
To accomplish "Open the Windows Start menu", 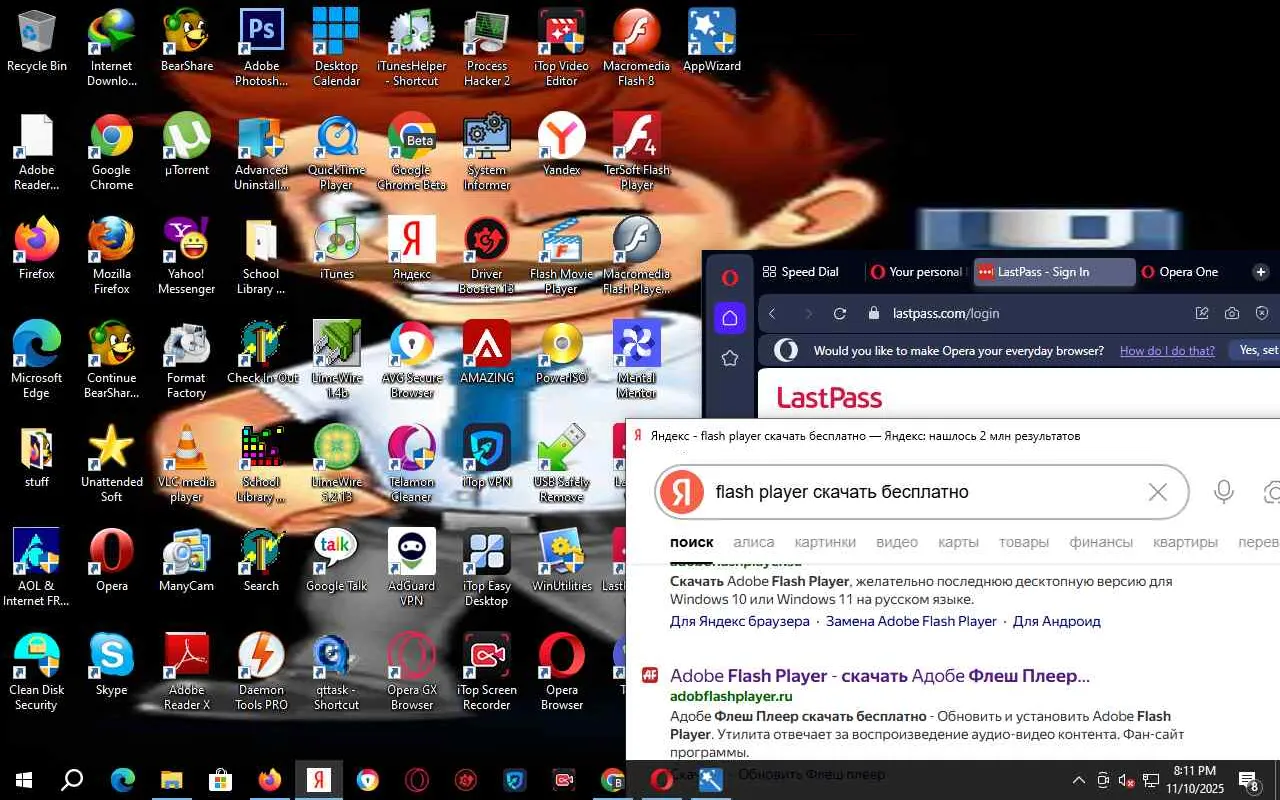I will click(23, 780).
